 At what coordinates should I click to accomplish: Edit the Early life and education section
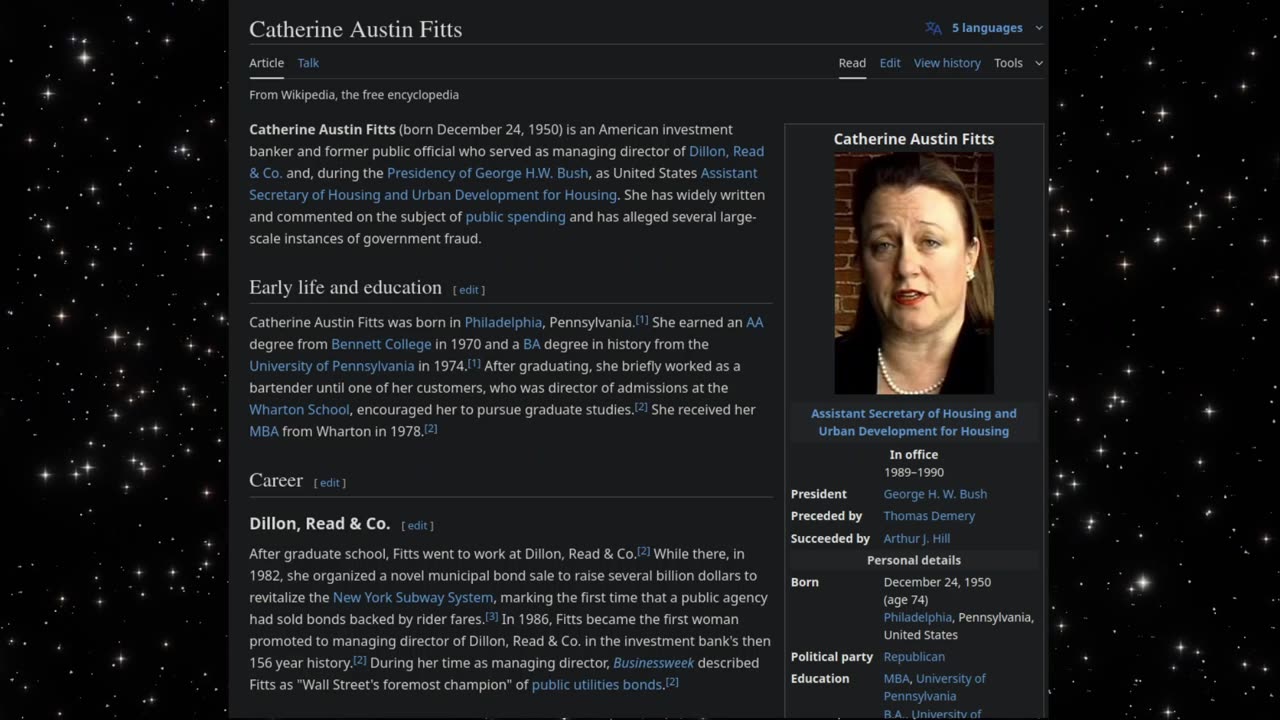point(469,290)
